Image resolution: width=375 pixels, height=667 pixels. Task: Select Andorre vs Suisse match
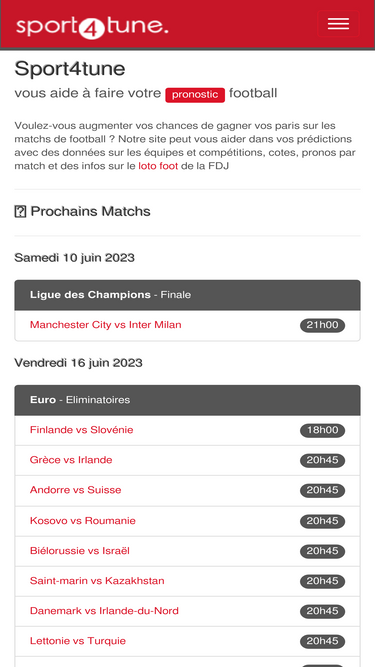click(x=75, y=490)
